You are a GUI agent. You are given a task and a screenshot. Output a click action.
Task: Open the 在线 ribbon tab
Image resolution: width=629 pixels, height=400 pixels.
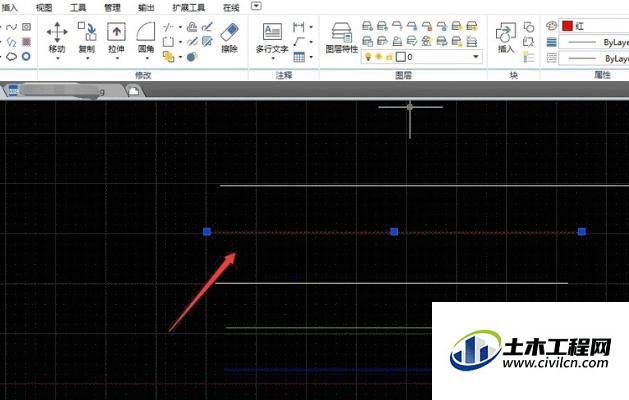231,7
